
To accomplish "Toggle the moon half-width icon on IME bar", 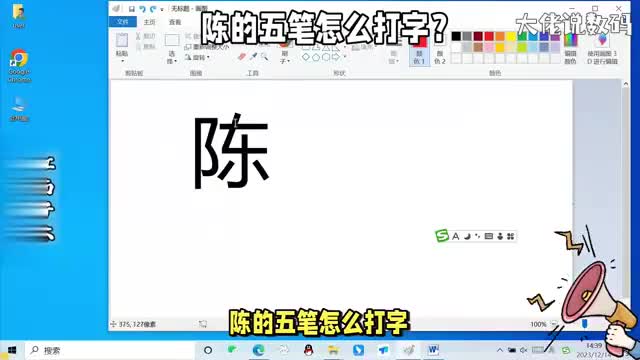I will click(x=467, y=236).
